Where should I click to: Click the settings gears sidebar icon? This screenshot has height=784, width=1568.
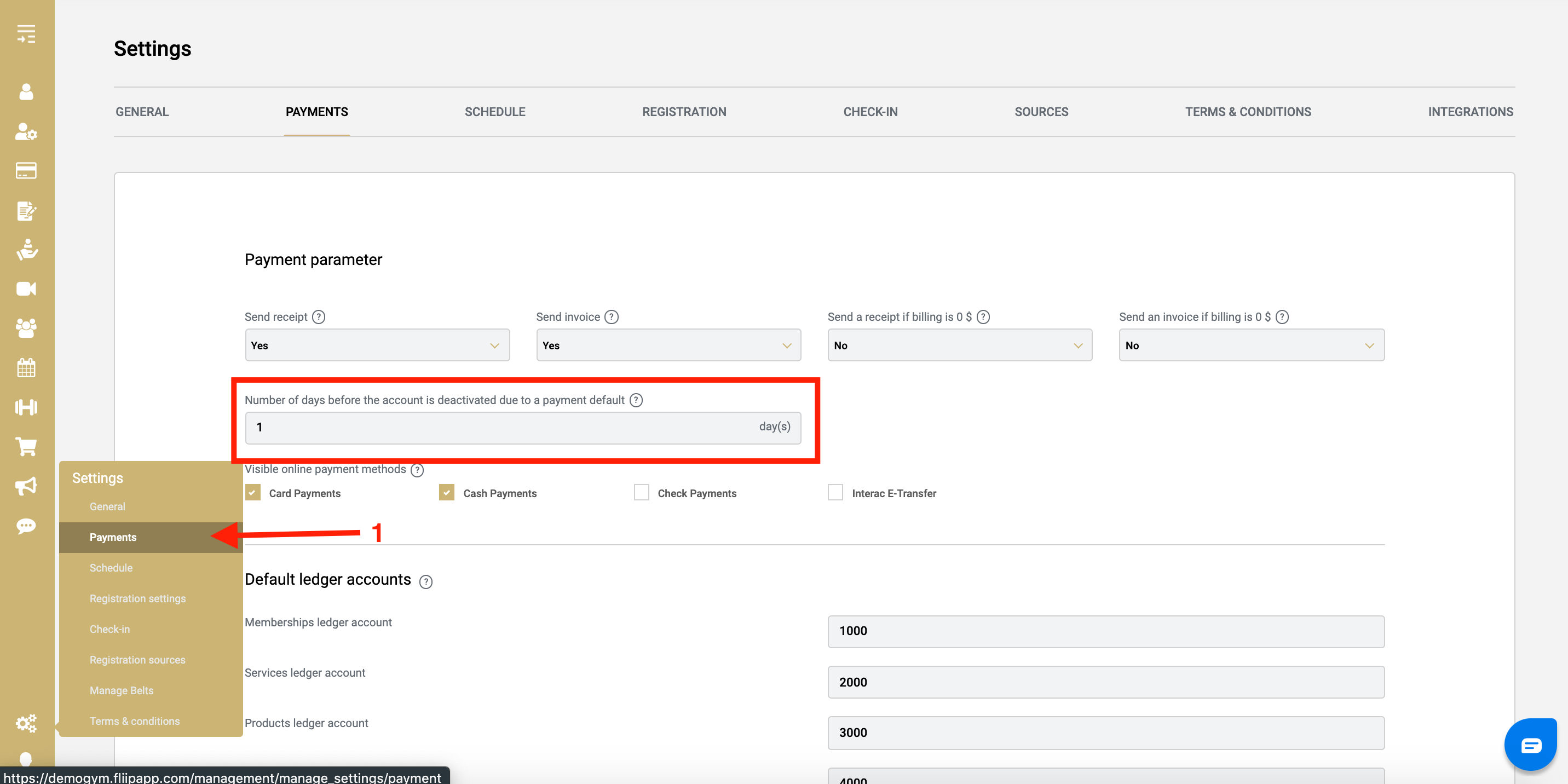click(26, 723)
